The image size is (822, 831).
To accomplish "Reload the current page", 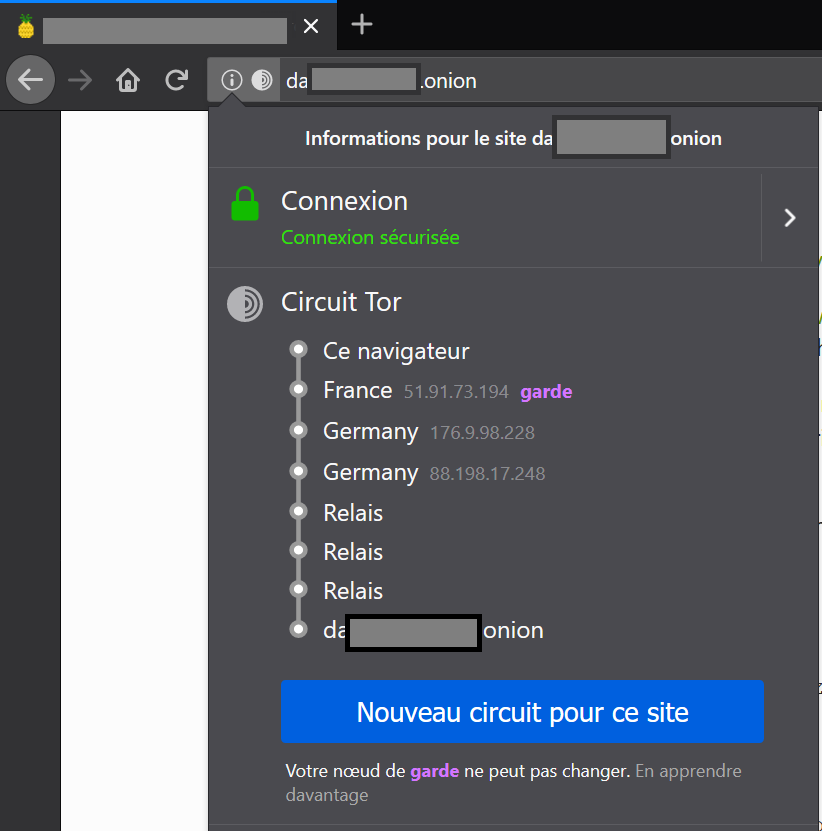I will (177, 80).
